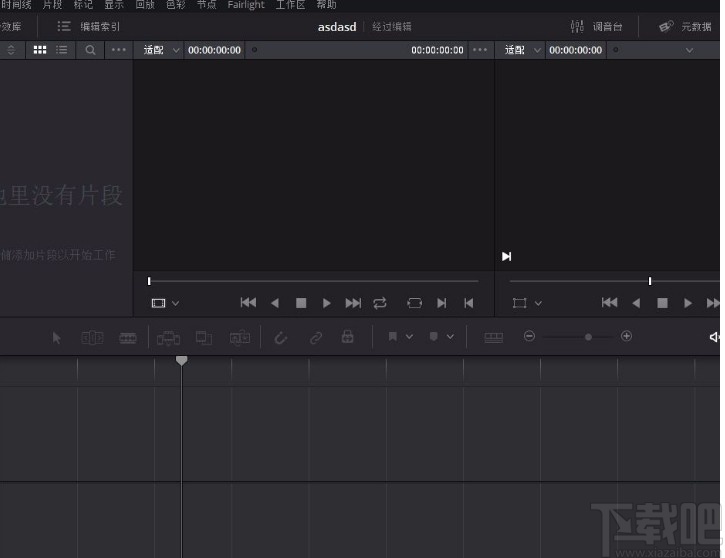Stop playback in source viewer
Image resolution: width=725 pixels, height=558 pixels.
(301, 303)
